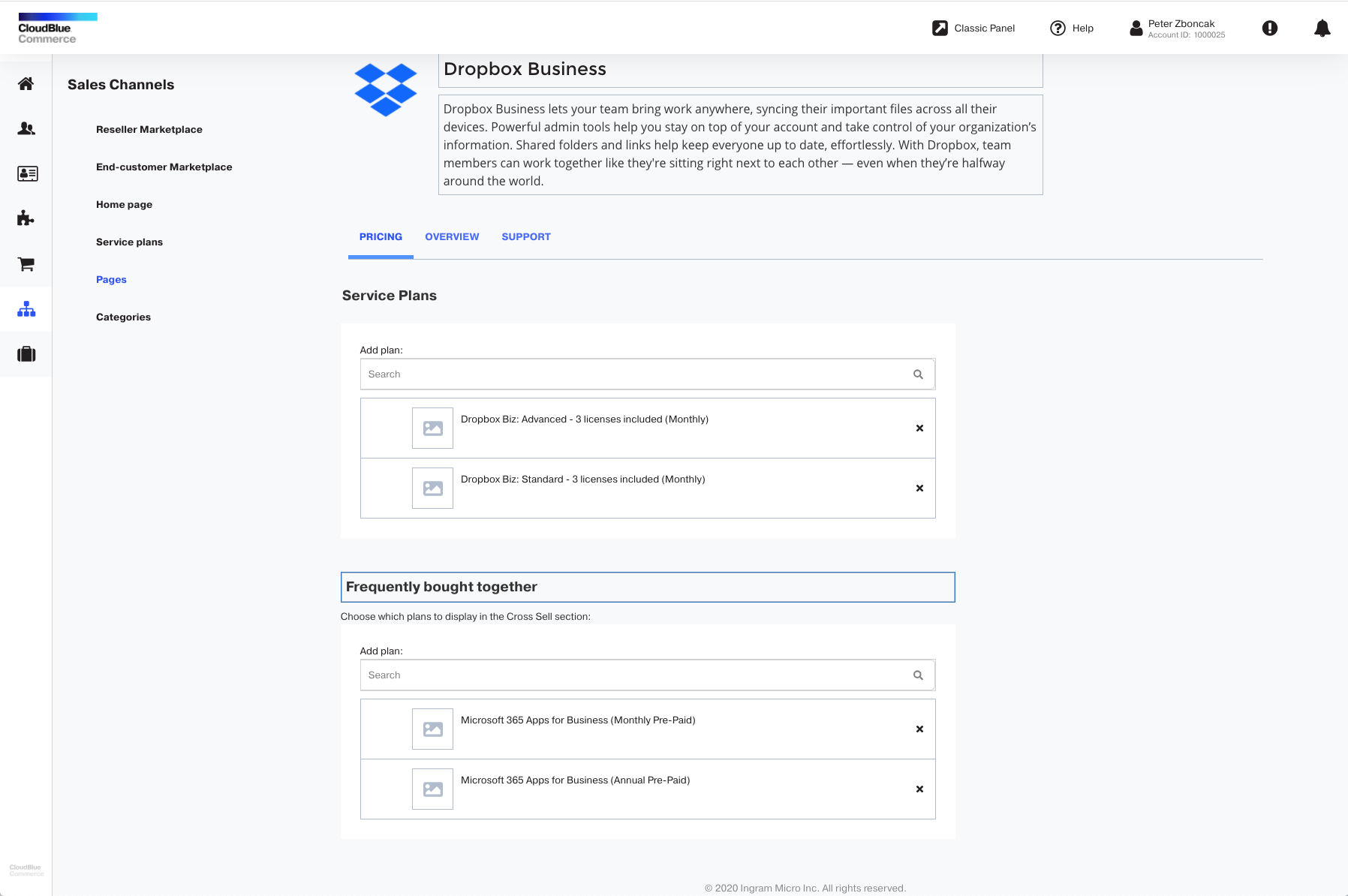
Task: Edit the Dropbox Business title field
Action: (x=740, y=69)
